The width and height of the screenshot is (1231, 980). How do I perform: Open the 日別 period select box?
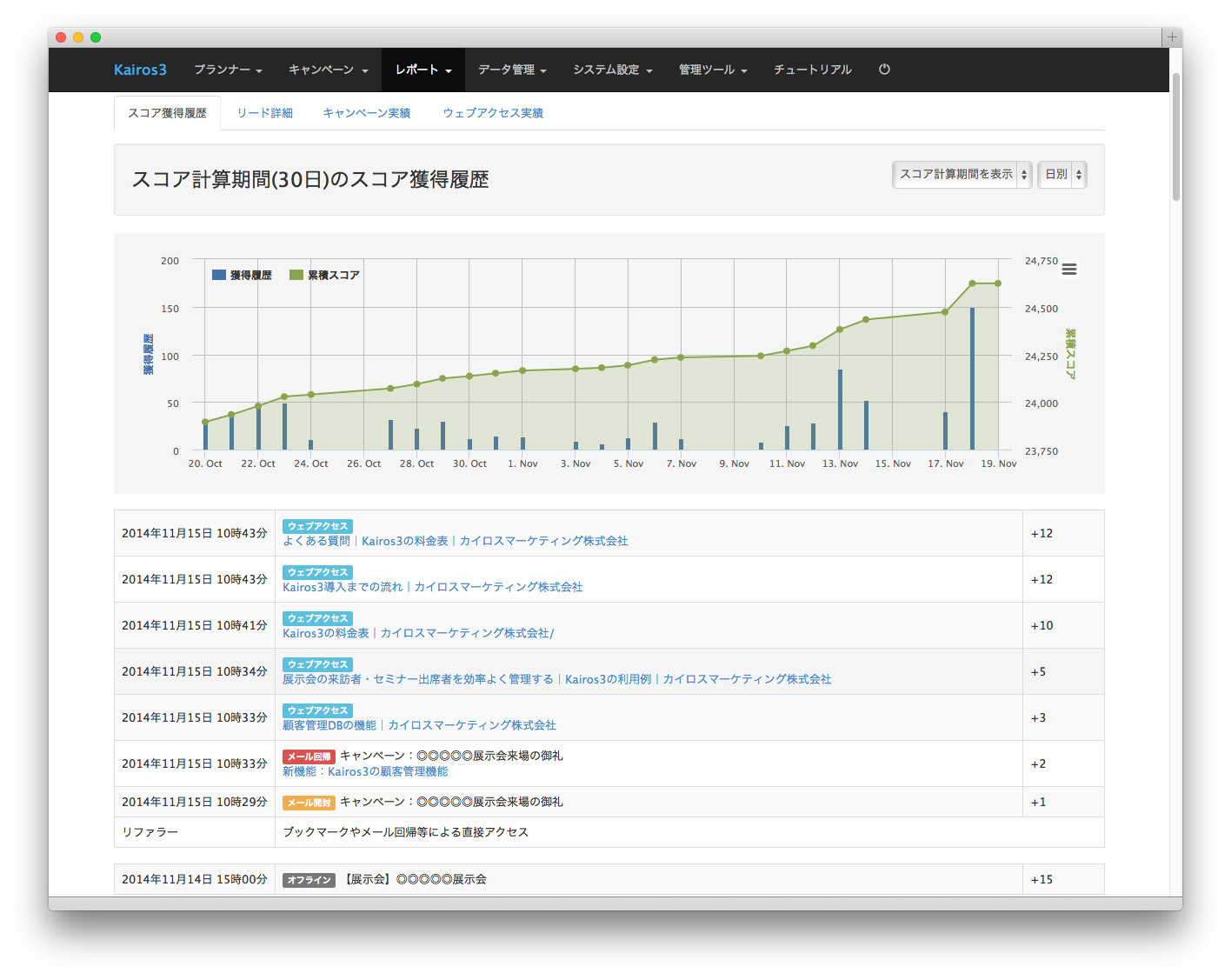tap(1062, 175)
